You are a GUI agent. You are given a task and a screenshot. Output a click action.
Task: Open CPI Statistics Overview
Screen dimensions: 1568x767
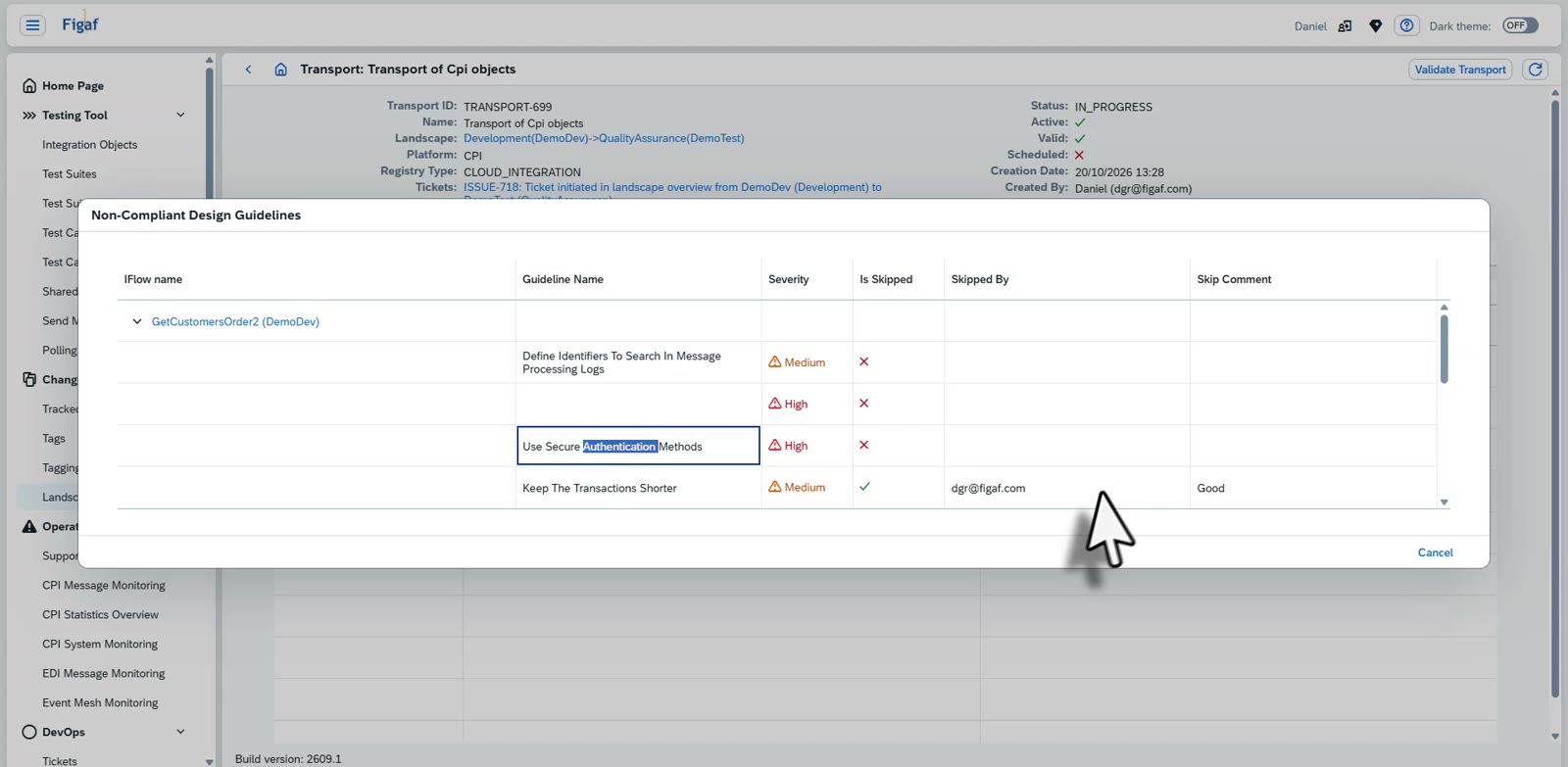[100, 615]
